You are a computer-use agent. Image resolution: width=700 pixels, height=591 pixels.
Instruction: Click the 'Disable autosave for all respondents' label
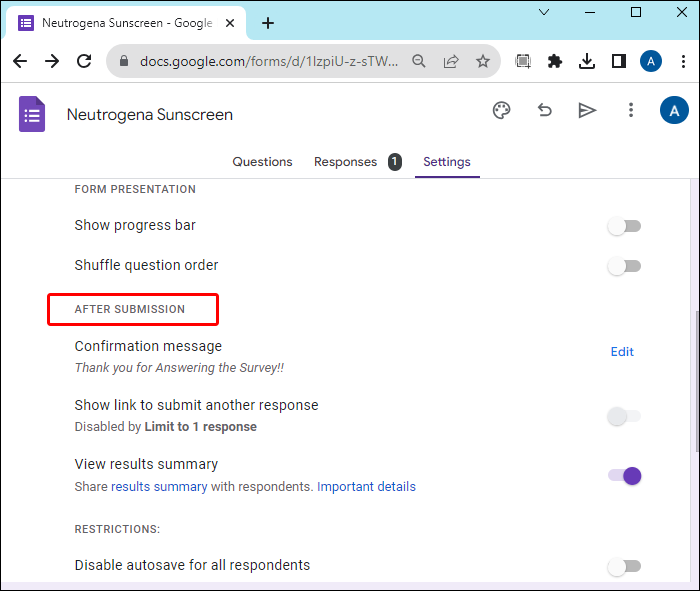[x=192, y=565]
